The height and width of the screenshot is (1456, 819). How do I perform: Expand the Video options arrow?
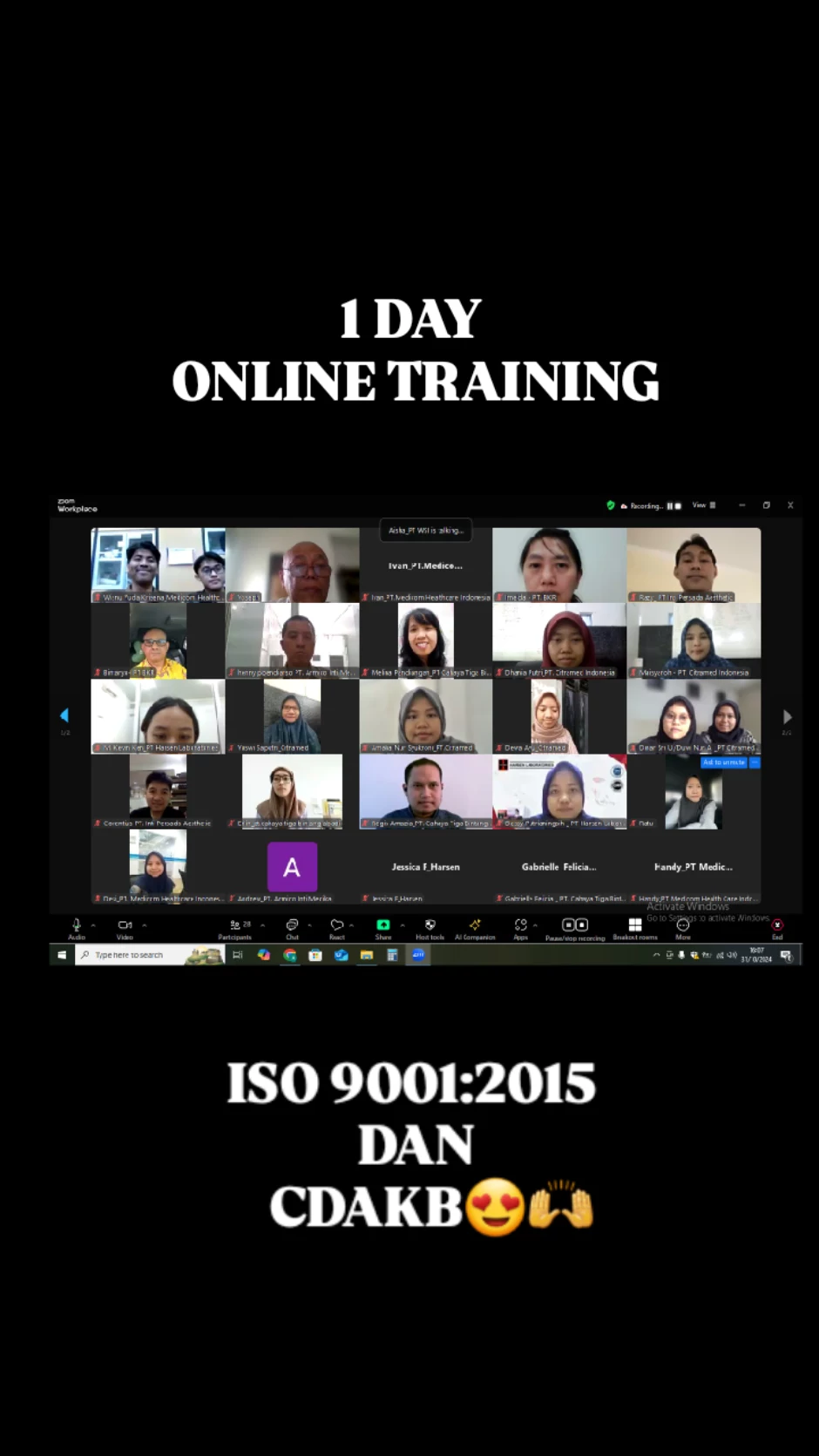[144, 925]
